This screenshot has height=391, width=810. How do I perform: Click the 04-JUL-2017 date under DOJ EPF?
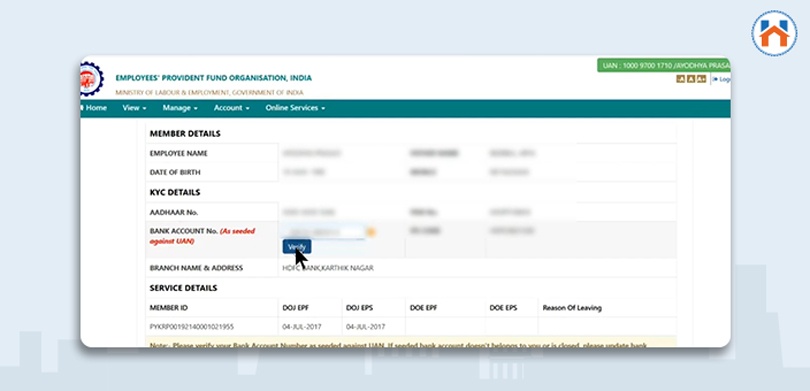coord(302,327)
